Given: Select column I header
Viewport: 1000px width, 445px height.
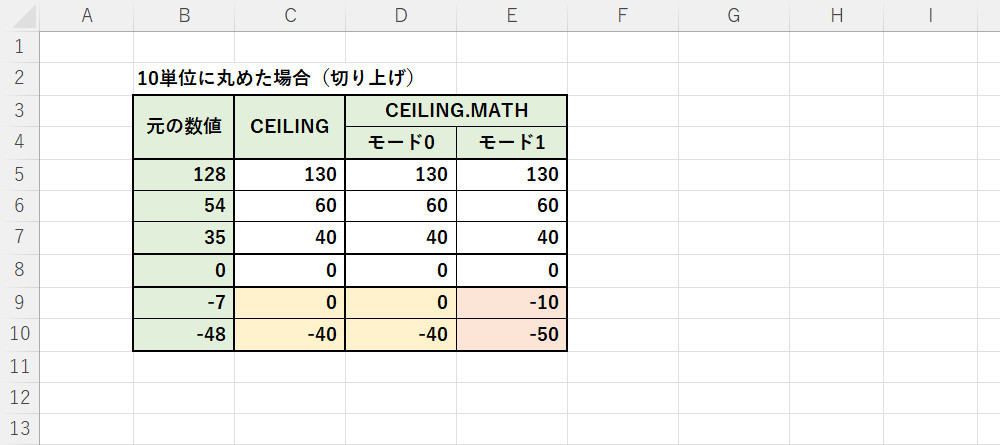Looking at the screenshot, I should click(930, 15).
